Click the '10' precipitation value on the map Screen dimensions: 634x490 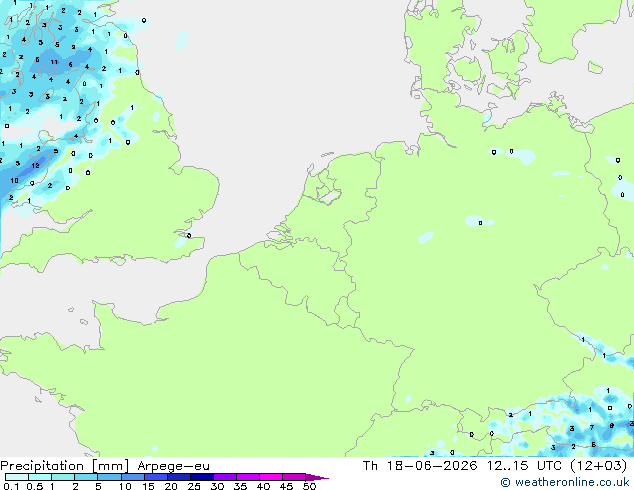[x=15, y=180]
